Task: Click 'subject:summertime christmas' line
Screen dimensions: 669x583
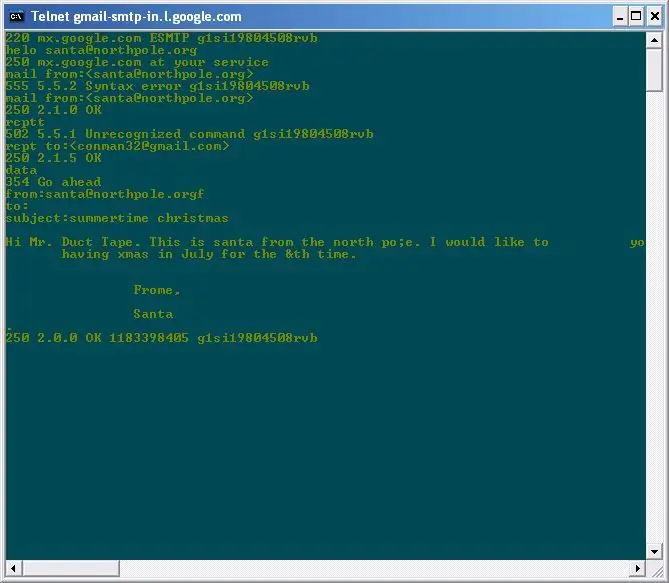Action: pyautogui.click(x=117, y=218)
